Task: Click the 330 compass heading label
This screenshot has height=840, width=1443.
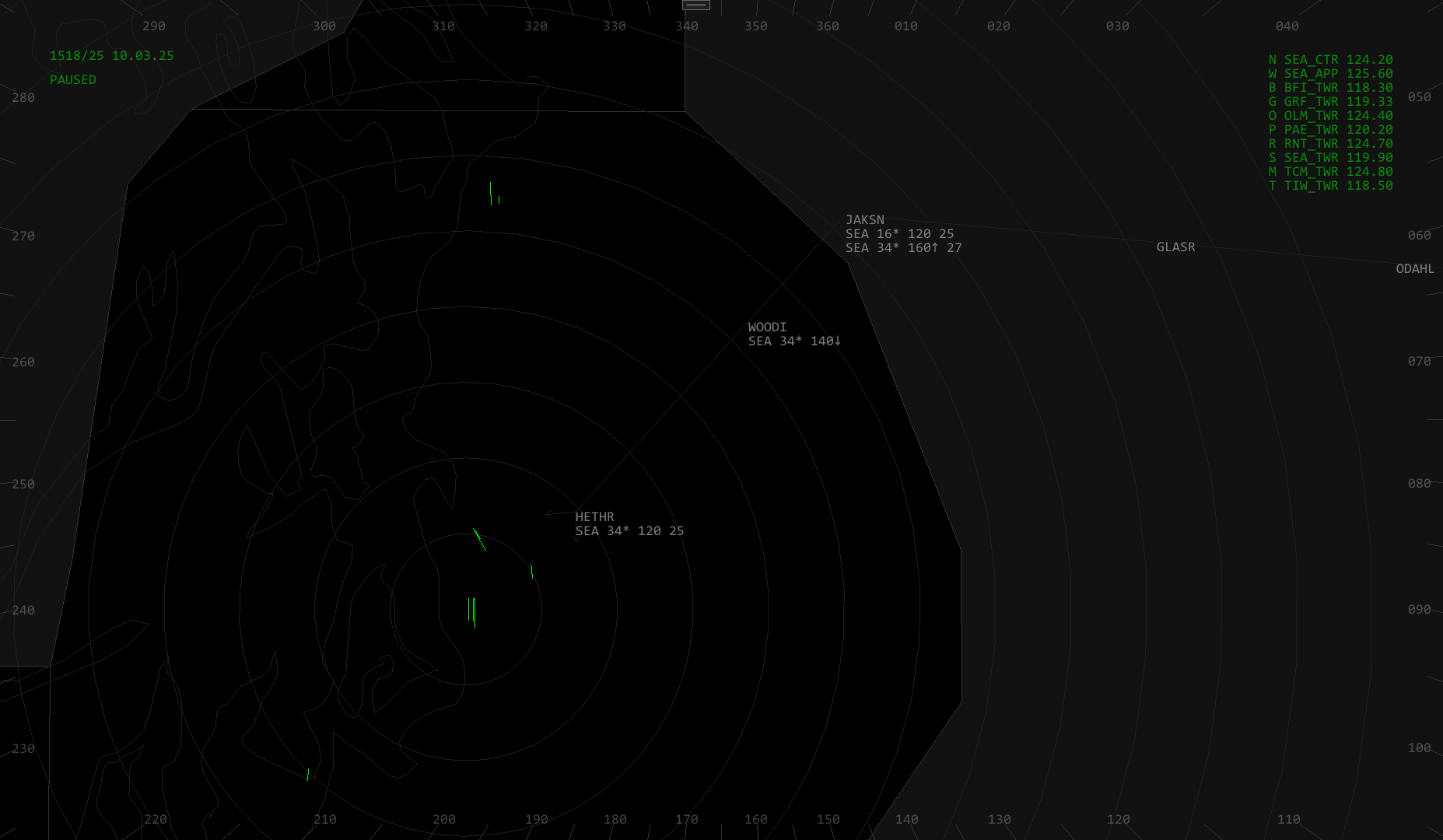Action: [615, 26]
